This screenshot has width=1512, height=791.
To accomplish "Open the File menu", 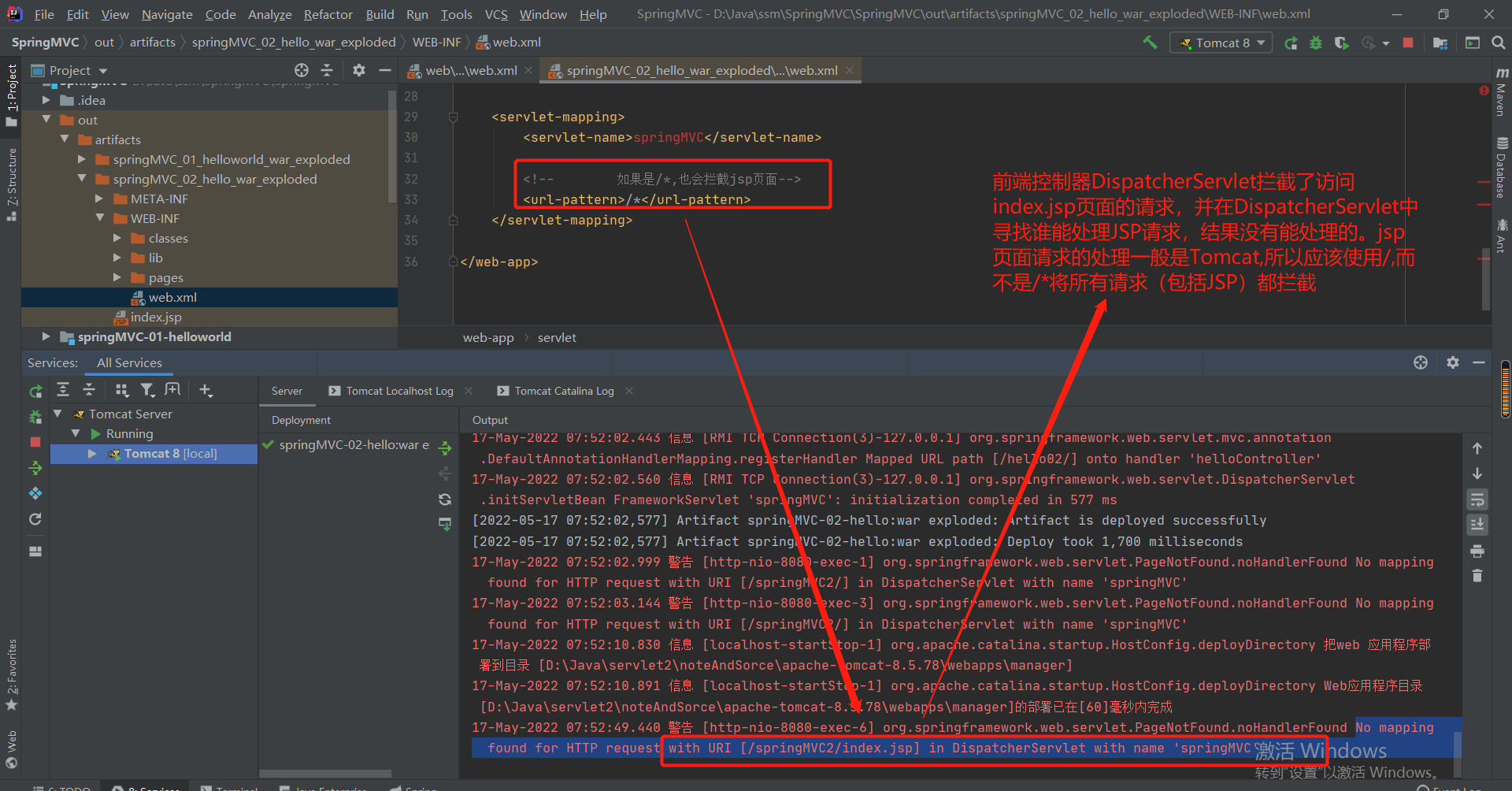I will coord(44,14).
